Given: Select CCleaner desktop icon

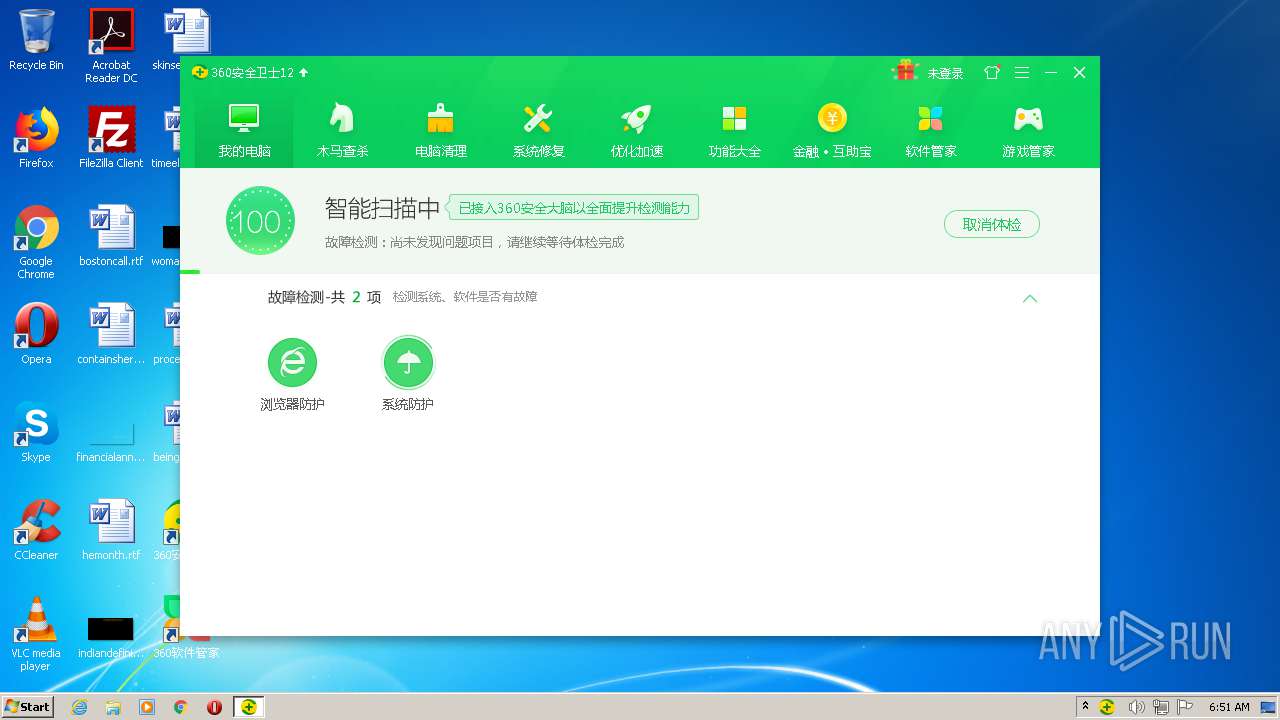Looking at the screenshot, I should pos(36,530).
